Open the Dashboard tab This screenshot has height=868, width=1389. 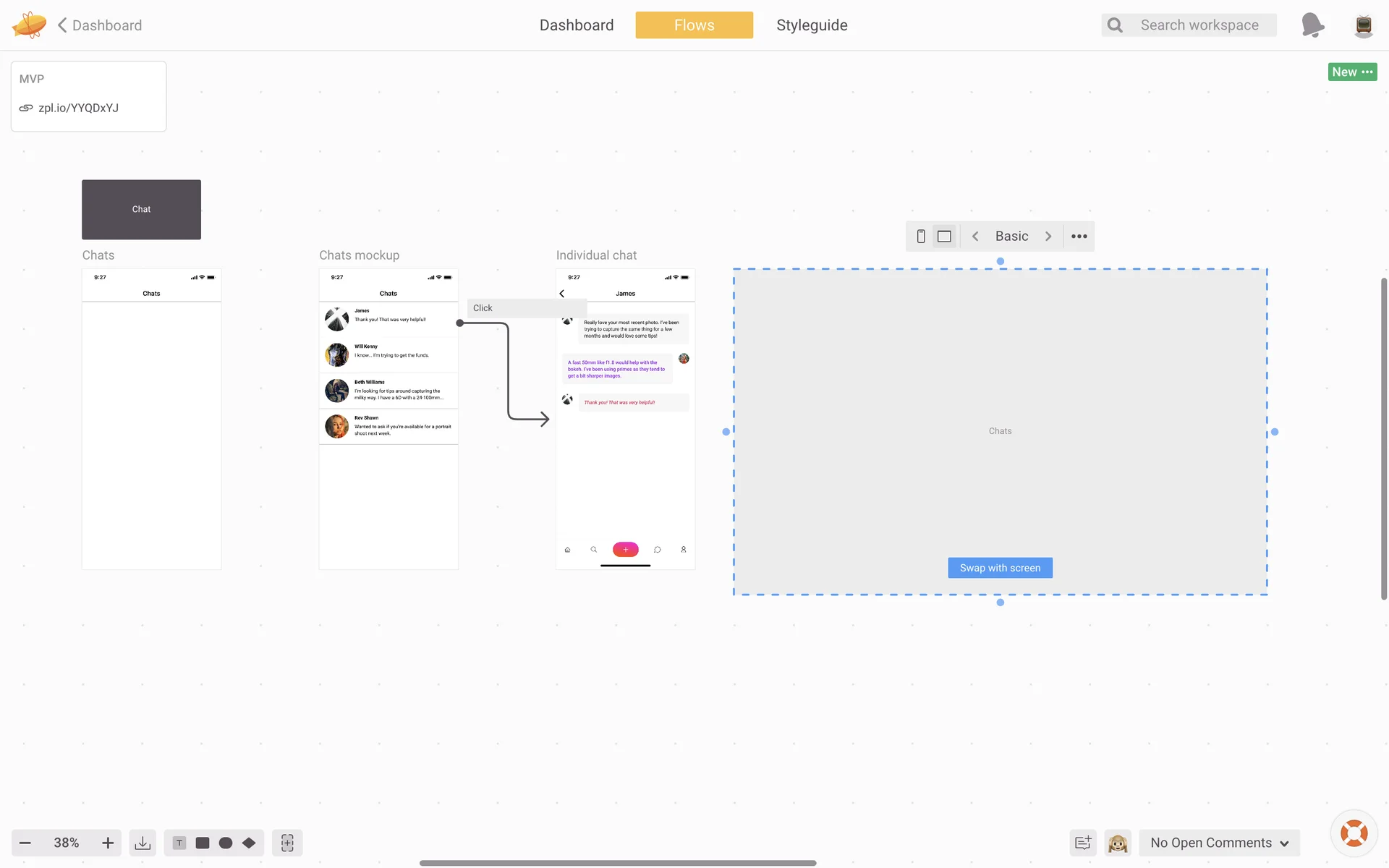click(577, 25)
